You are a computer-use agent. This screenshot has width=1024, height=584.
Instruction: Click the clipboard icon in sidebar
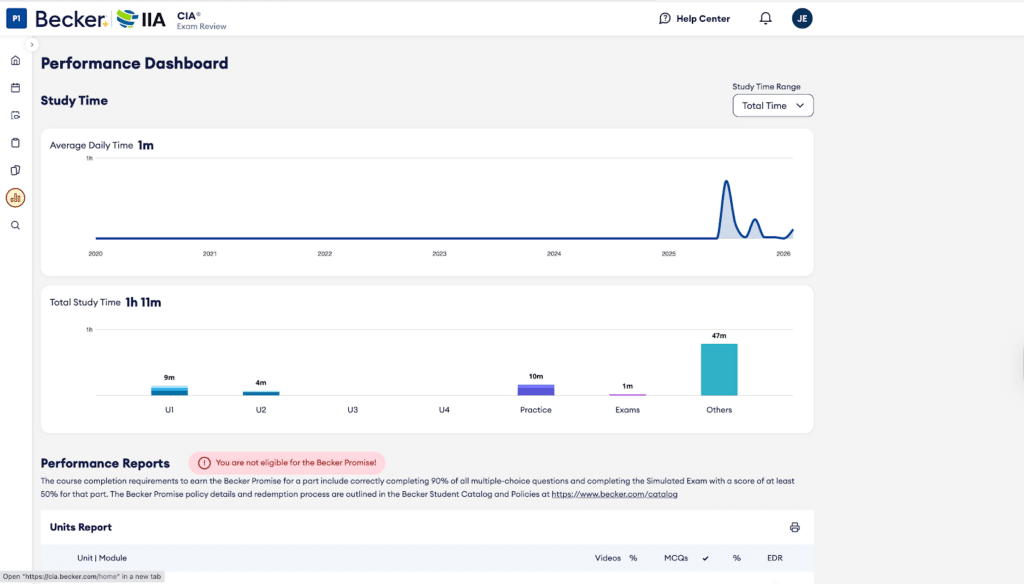pos(15,143)
